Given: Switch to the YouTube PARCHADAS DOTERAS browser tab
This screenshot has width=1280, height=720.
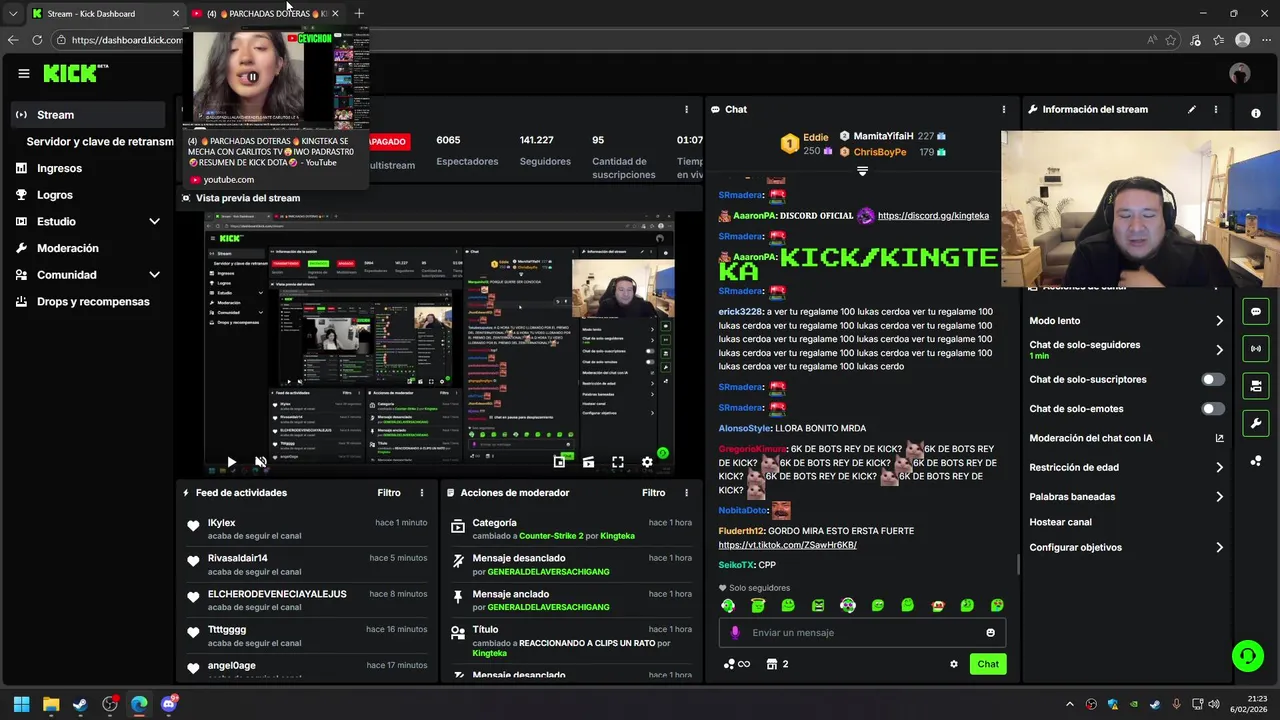Looking at the screenshot, I should click(x=265, y=14).
